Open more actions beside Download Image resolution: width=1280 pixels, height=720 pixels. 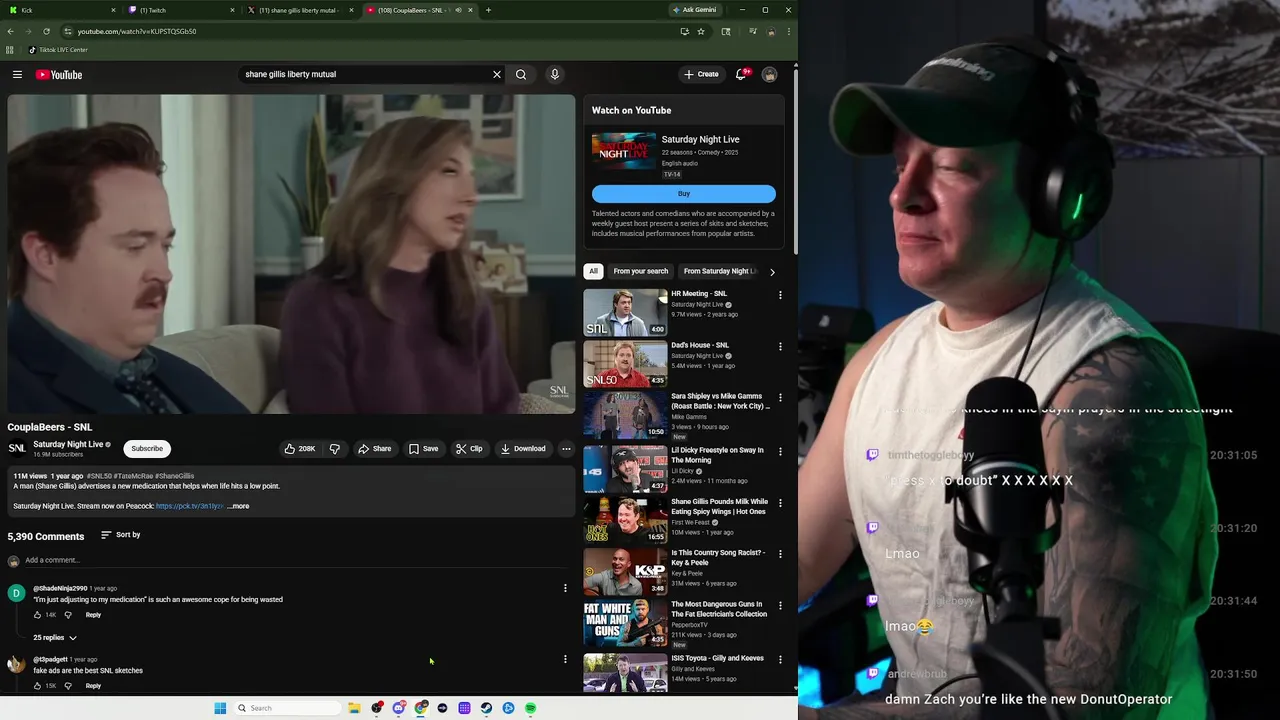(x=566, y=449)
